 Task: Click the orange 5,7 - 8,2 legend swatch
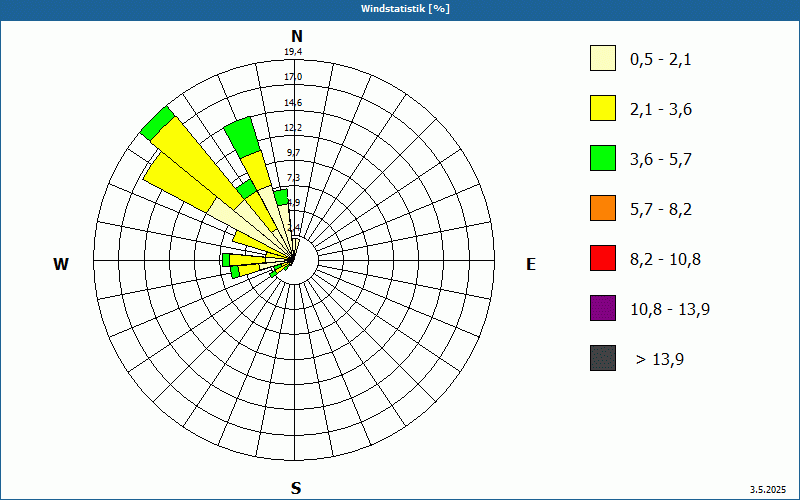coord(603,208)
